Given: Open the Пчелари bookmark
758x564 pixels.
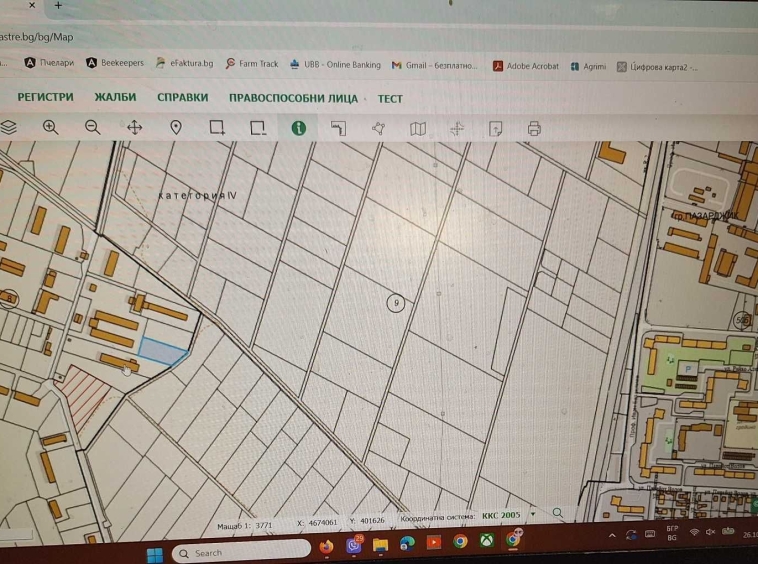Looking at the screenshot, I should [x=49, y=63].
